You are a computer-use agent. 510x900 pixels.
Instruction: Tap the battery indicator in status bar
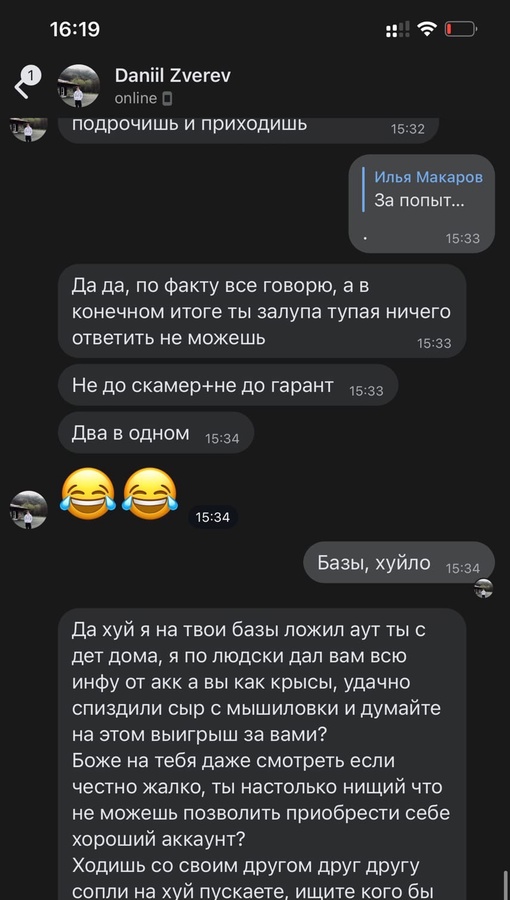click(x=461, y=29)
